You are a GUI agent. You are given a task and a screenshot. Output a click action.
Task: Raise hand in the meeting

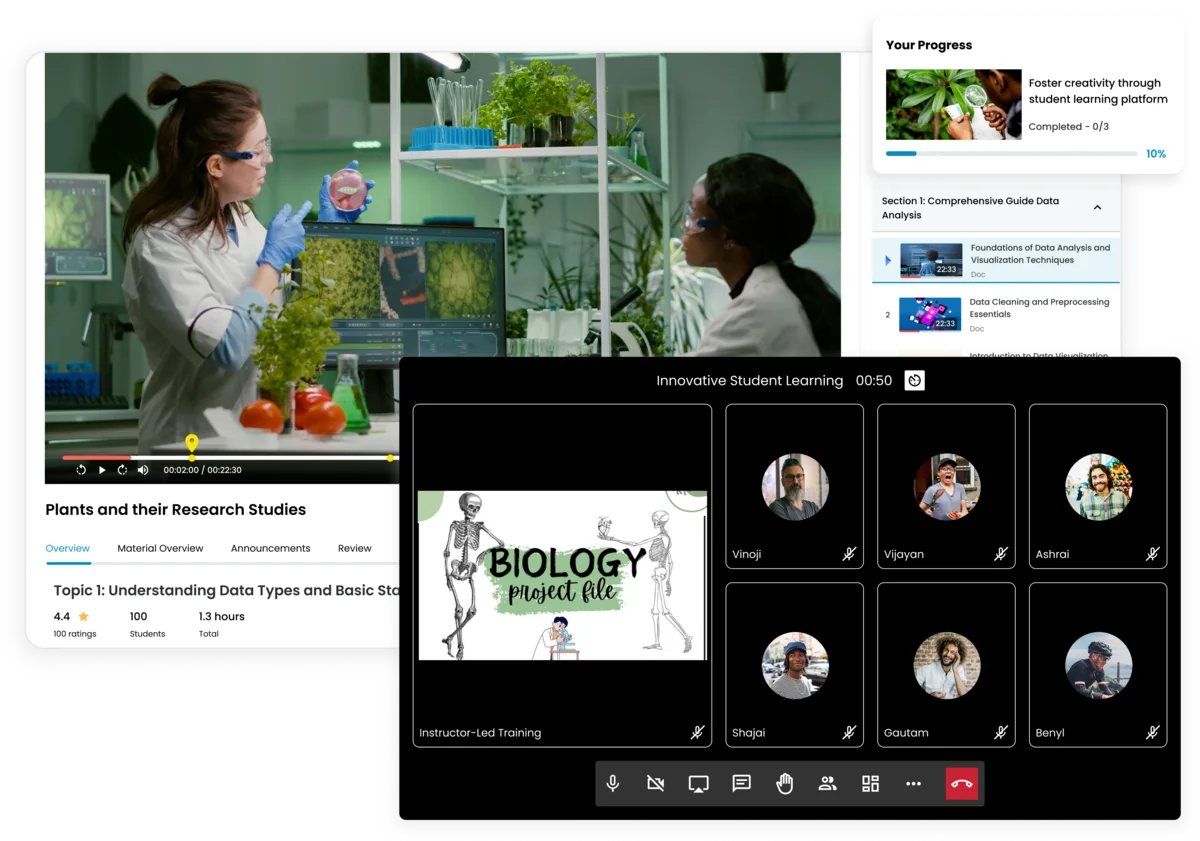(x=784, y=784)
